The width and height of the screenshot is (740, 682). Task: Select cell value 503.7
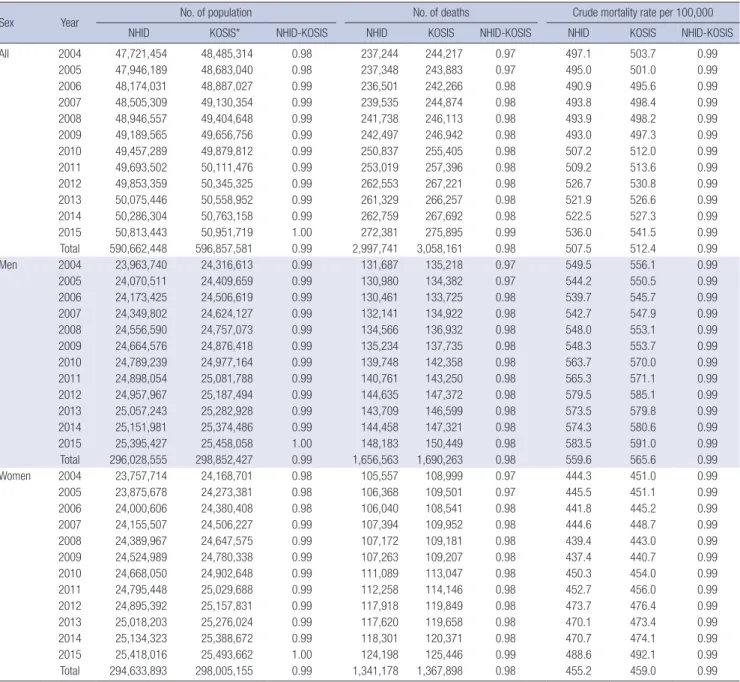tap(643, 54)
